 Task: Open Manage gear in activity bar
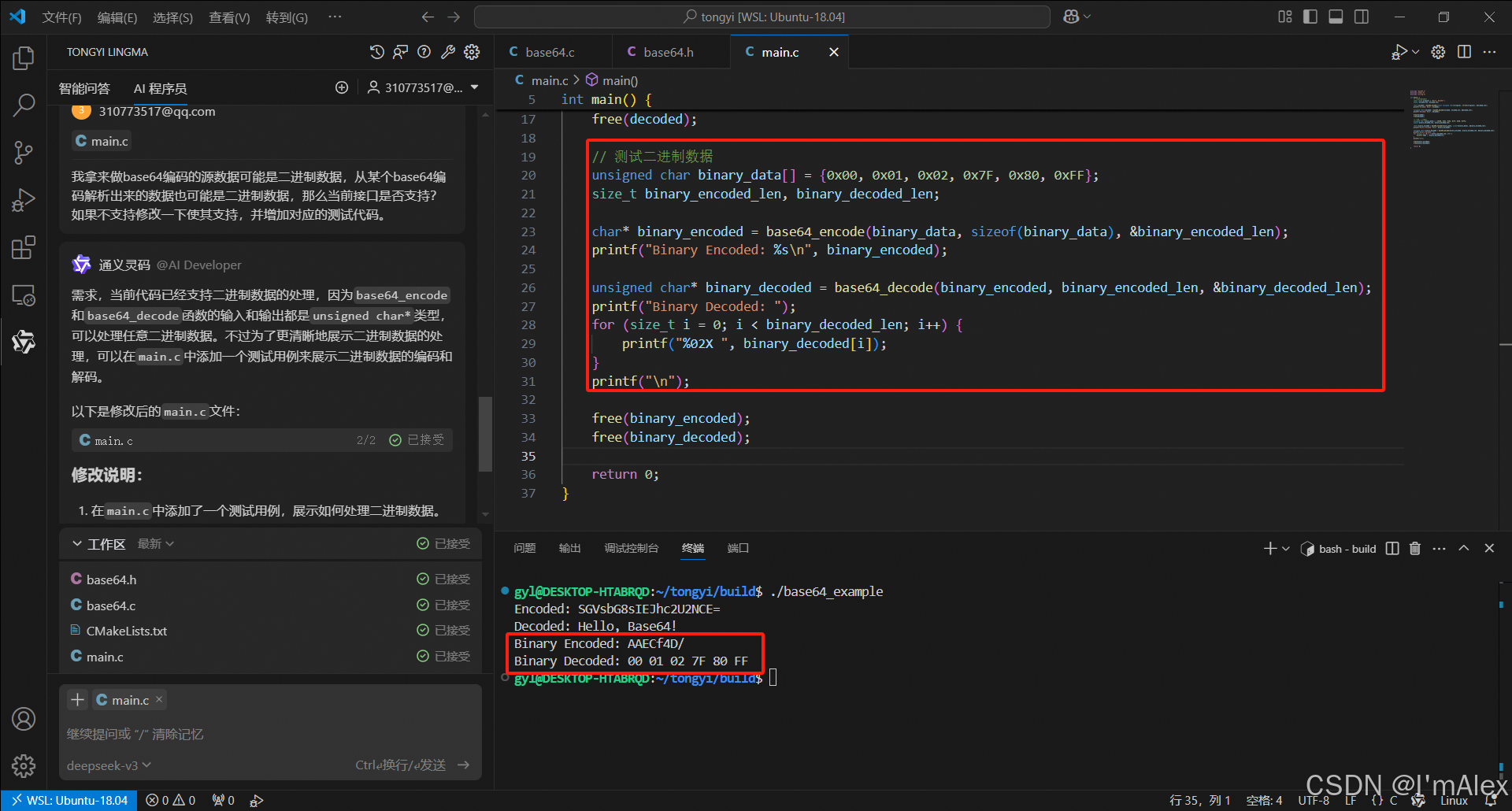24,765
